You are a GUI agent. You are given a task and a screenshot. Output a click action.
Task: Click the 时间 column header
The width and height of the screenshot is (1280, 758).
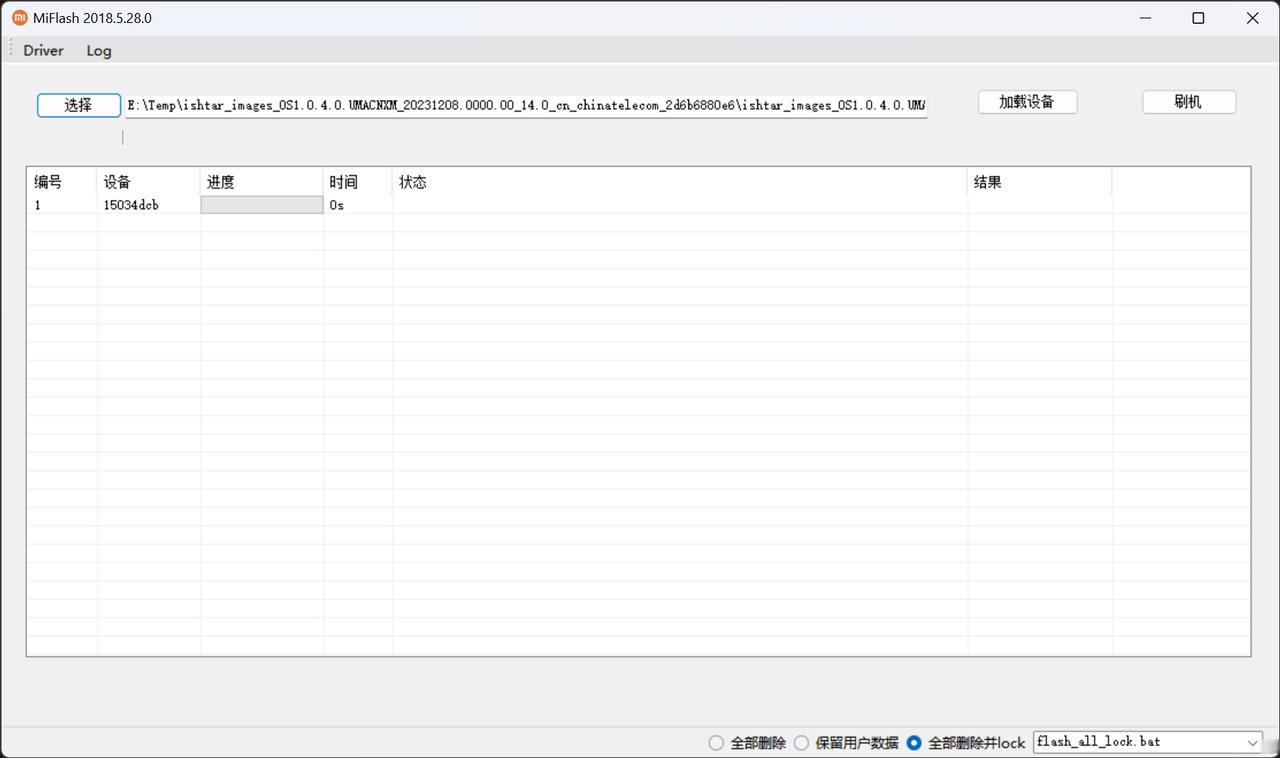tap(358, 182)
